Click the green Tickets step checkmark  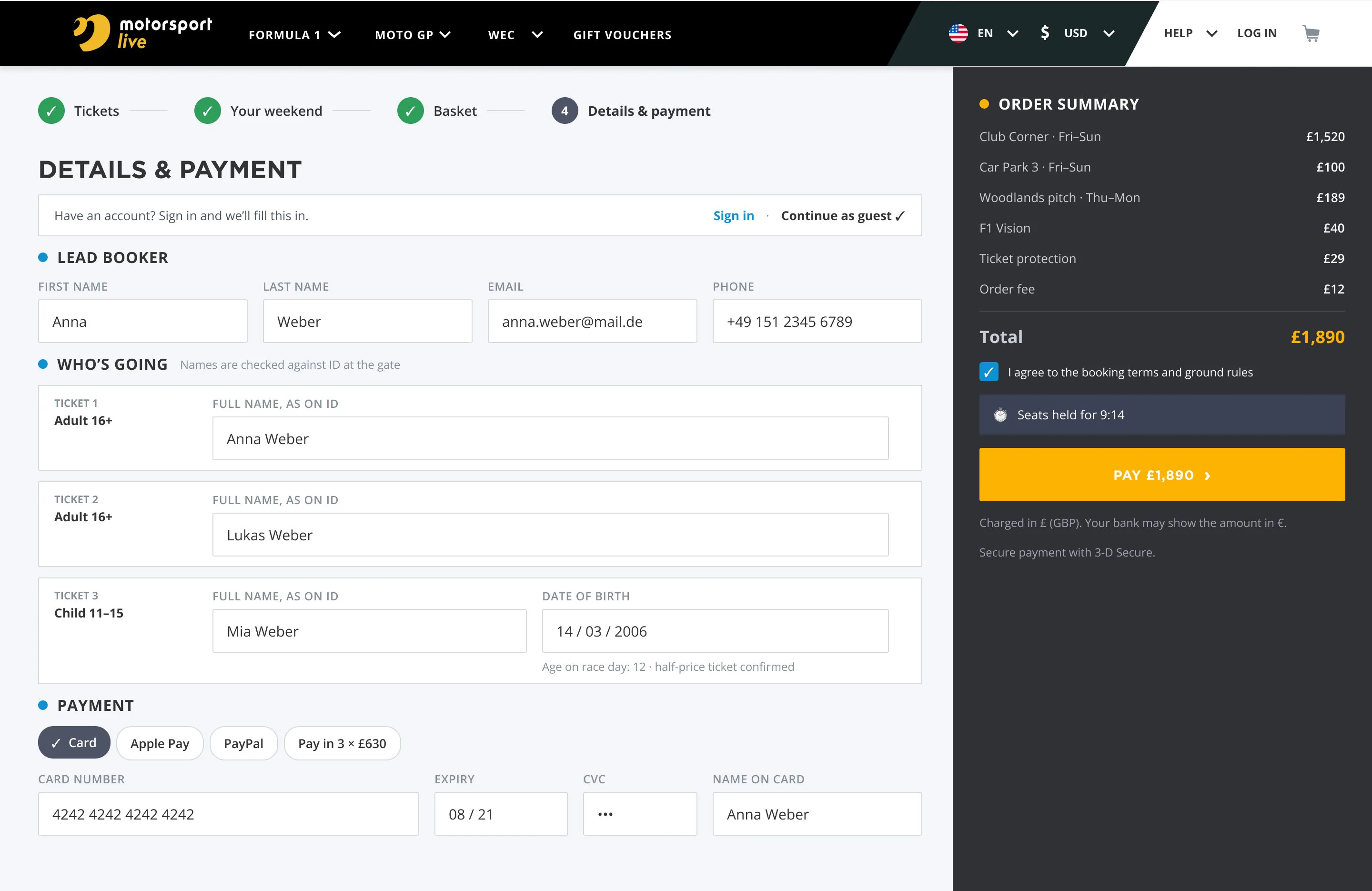pos(51,111)
